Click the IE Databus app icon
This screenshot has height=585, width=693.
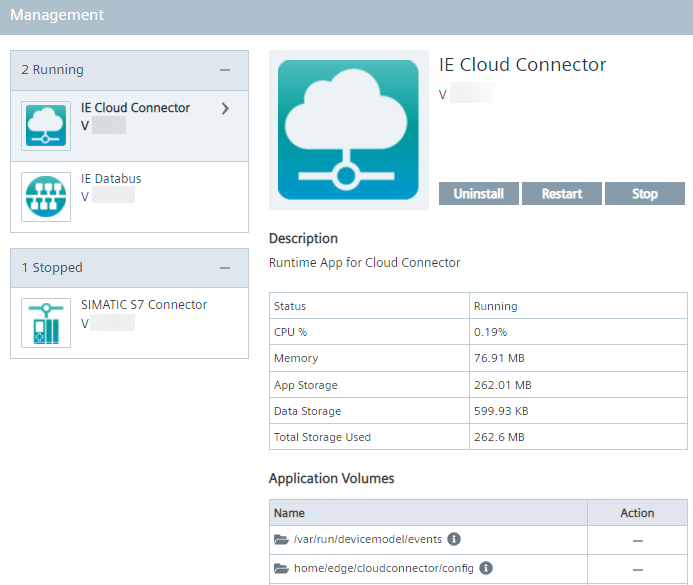point(46,197)
